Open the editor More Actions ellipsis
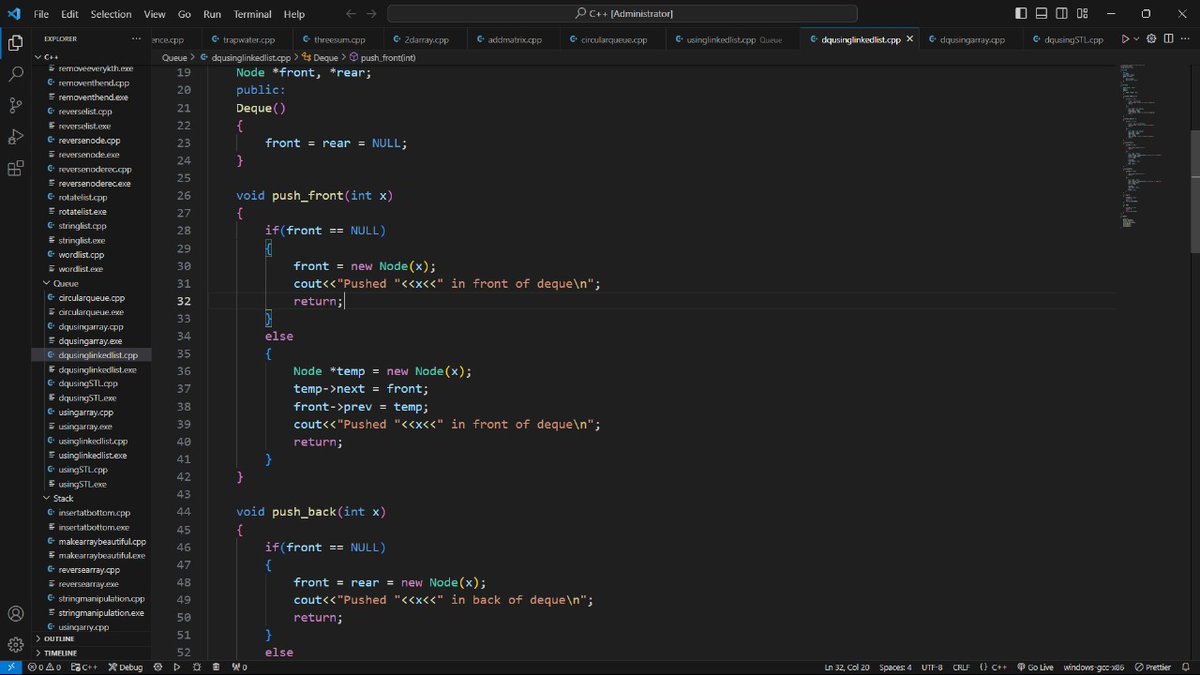 [1186, 40]
